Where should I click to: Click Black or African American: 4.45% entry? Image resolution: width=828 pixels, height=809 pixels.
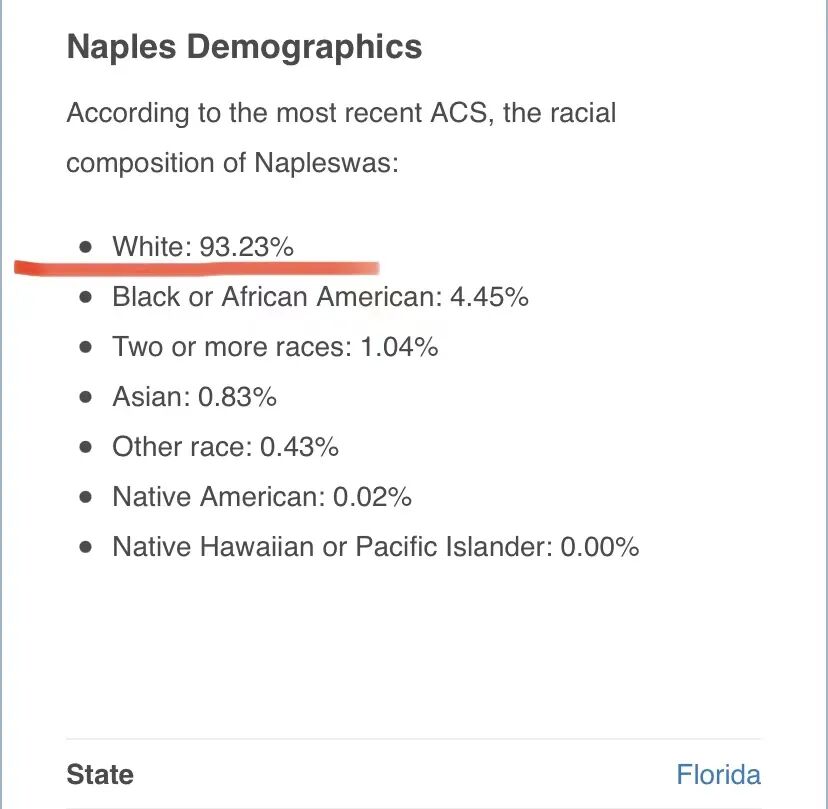[x=320, y=296]
